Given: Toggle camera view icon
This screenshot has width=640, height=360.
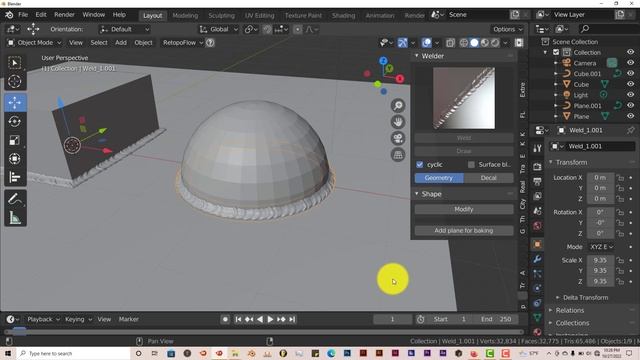Looking at the screenshot, I should [398, 138].
